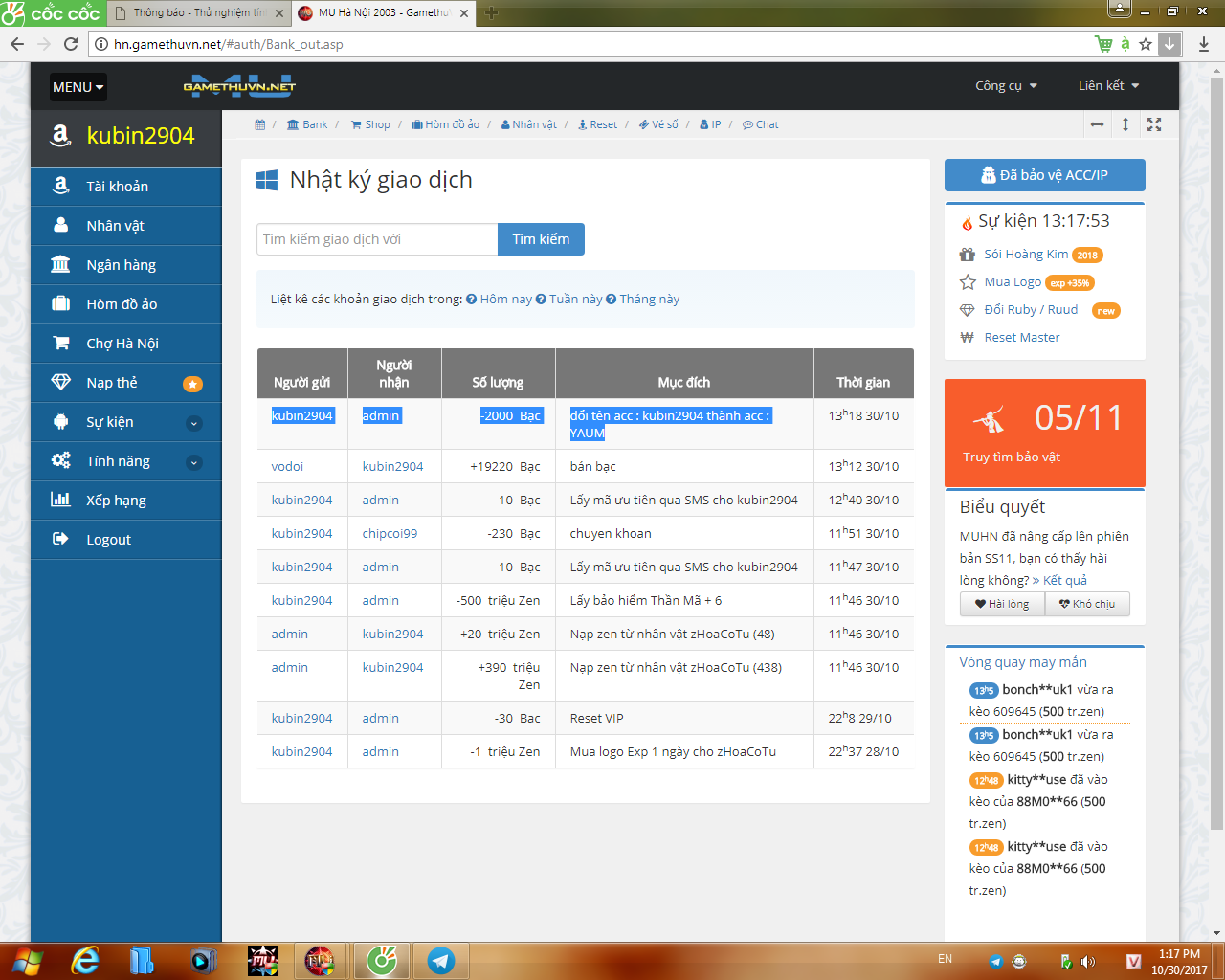The width and height of the screenshot is (1225, 980).
Task: Open Ngân hàng in the sidebar
Action: tap(121, 265)
